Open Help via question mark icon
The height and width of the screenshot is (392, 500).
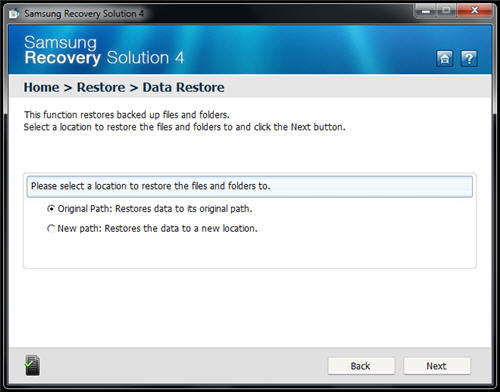click(469, 59)
